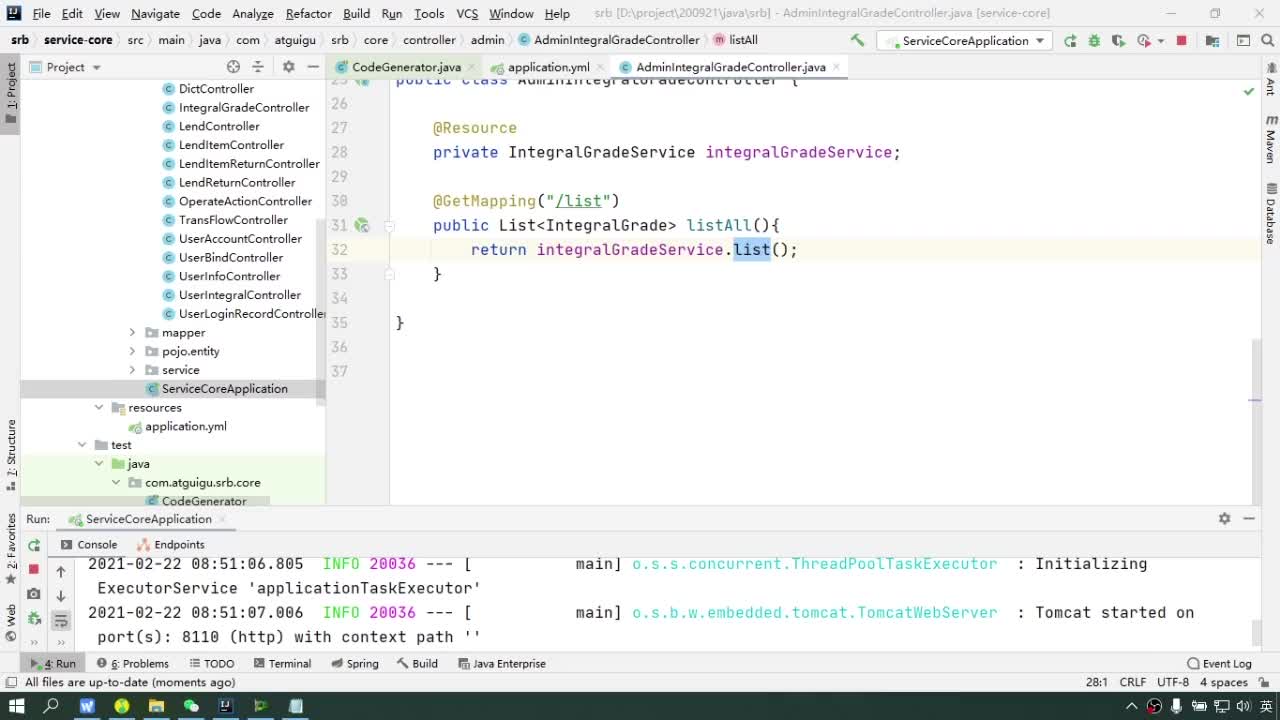Viewport: 1280px width, 720px height.
Task: Select UserAccountController in the project tree
Action: (x=240, y=239)
